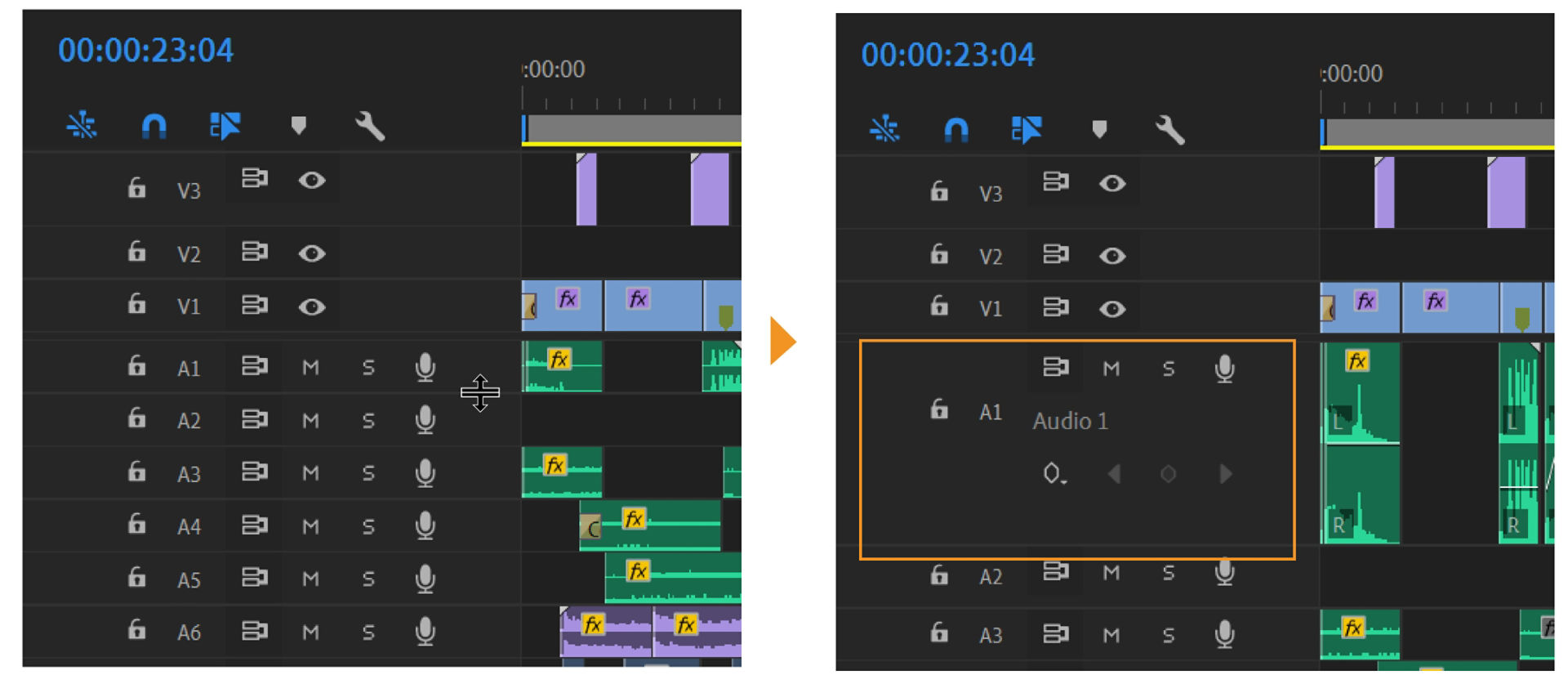Toggle A4 track lock in left timeline
Image resolution: width=1568 pixels, height=684 pixels.
point(136,524)
